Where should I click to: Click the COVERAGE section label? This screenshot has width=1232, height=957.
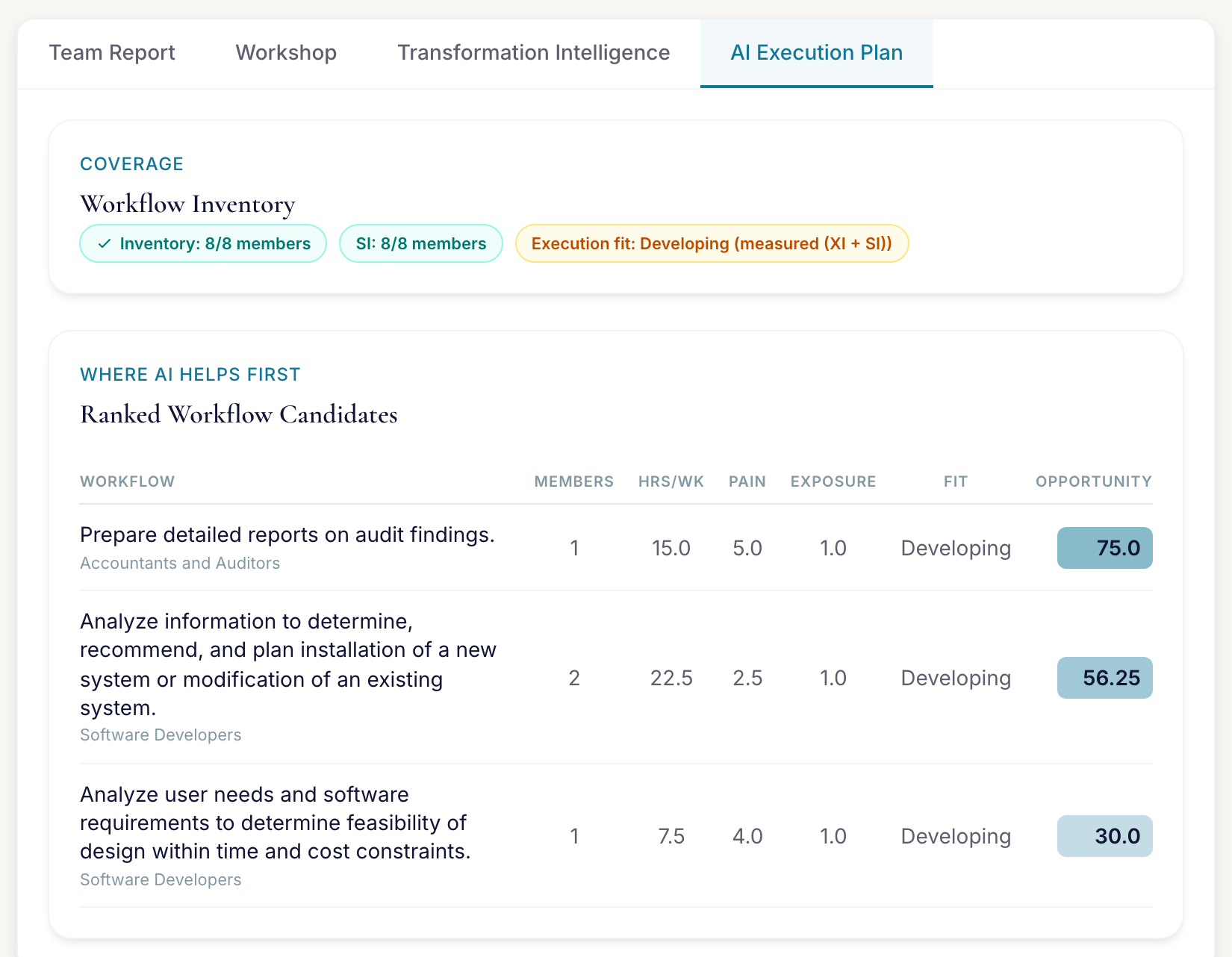point(131,164)
